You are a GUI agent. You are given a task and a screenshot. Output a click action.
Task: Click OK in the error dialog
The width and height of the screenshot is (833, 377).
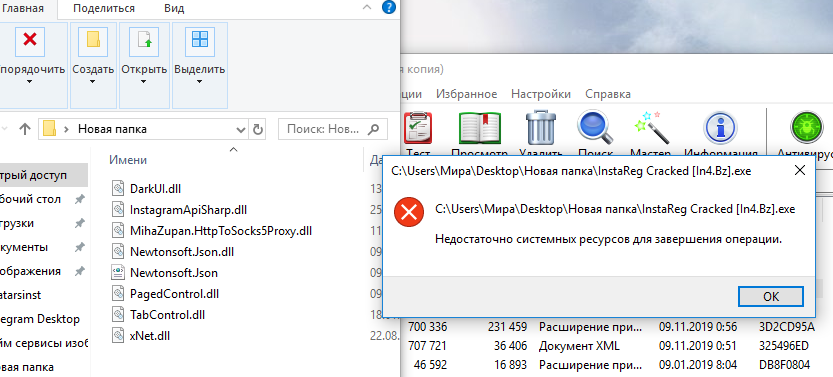[771, 296]
